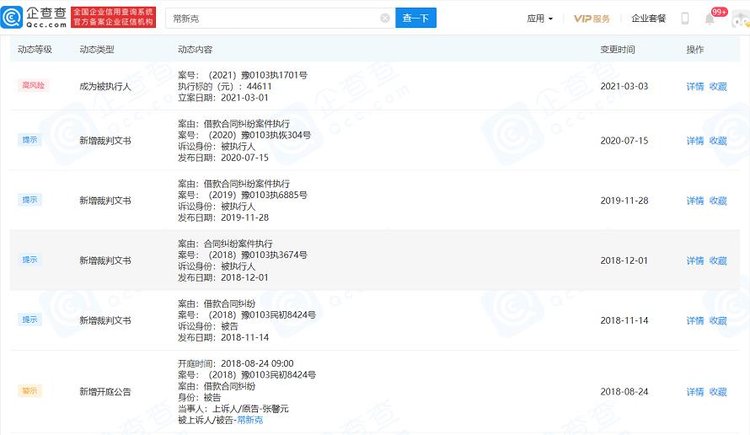750x435 pixels.
Task: Click the 提示 tag in the 2018-12-01 row
Action: point(30,259)
